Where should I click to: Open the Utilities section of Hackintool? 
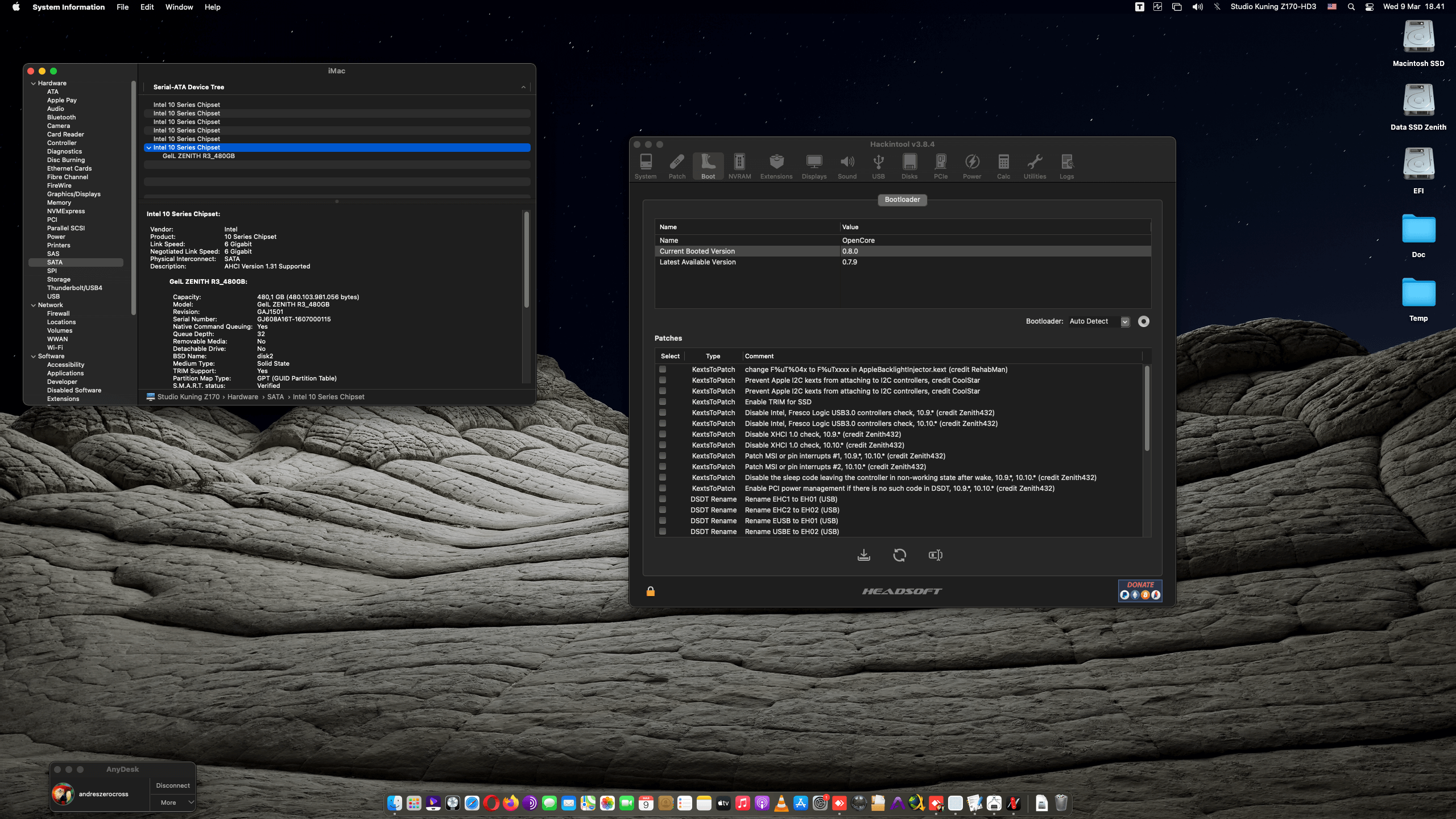pyautogui.click(x=1035, y=165)
